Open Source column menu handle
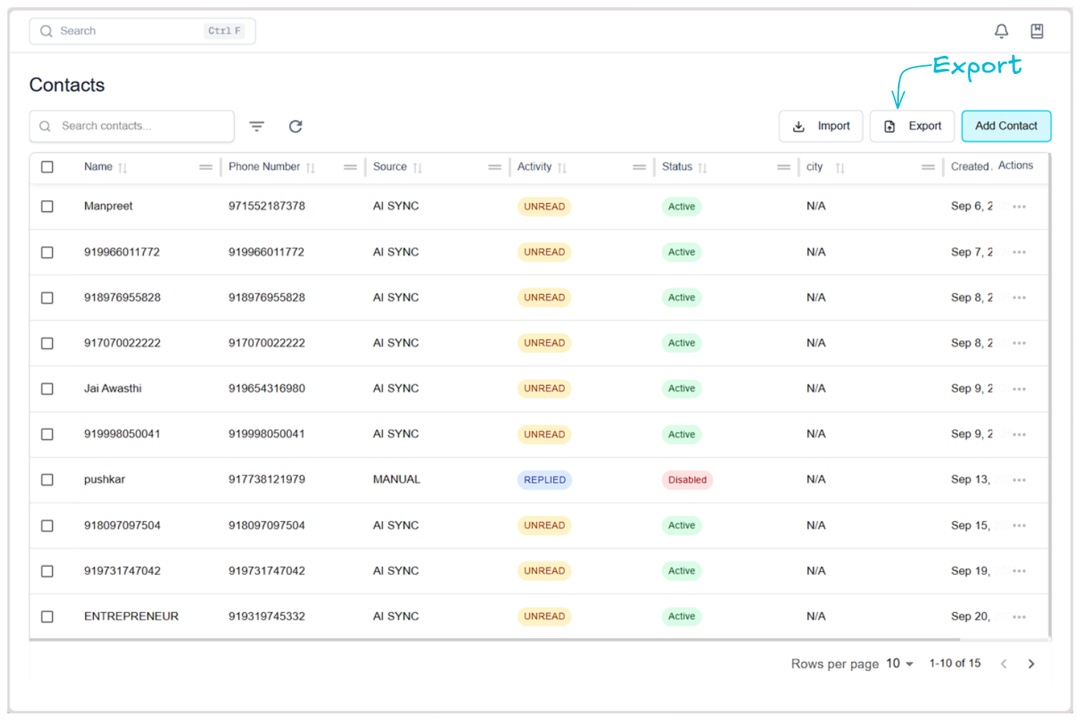Image resolution: width=1080 pixels, height=720 pixels. tap(494, 168)
